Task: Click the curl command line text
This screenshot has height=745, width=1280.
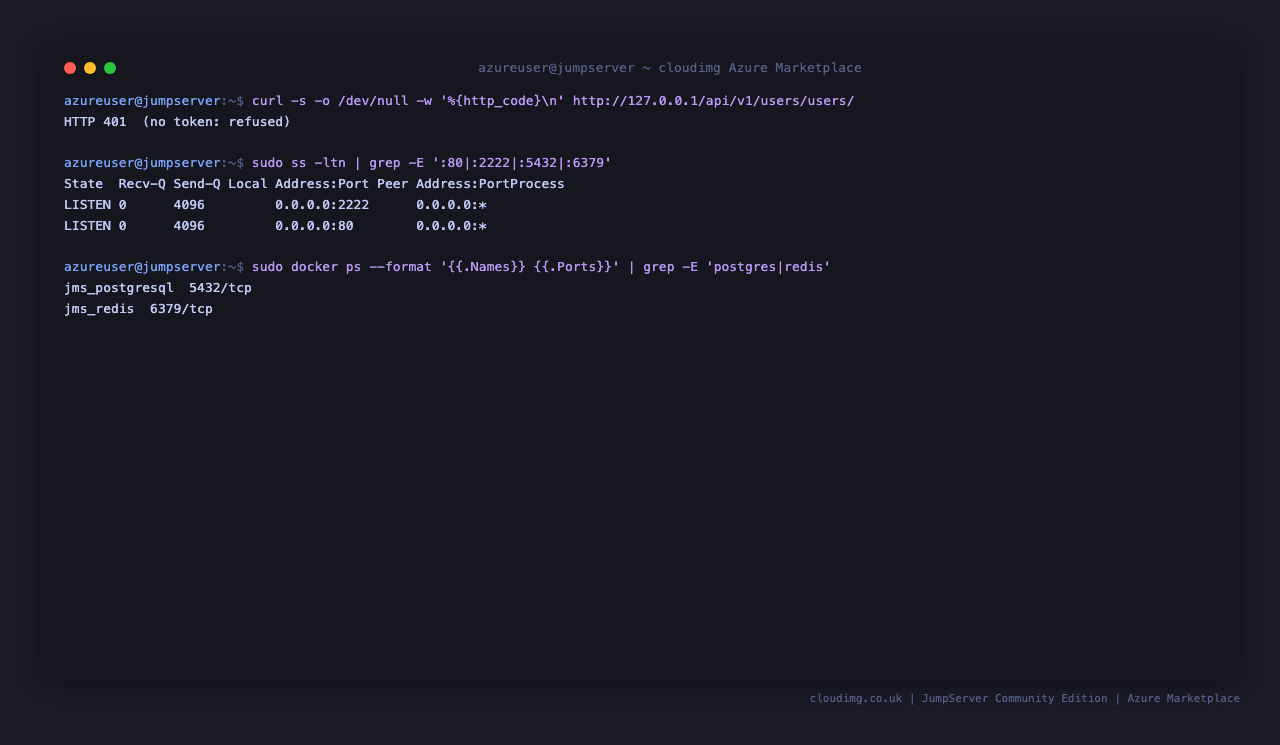Action: [x=553, y=101]
